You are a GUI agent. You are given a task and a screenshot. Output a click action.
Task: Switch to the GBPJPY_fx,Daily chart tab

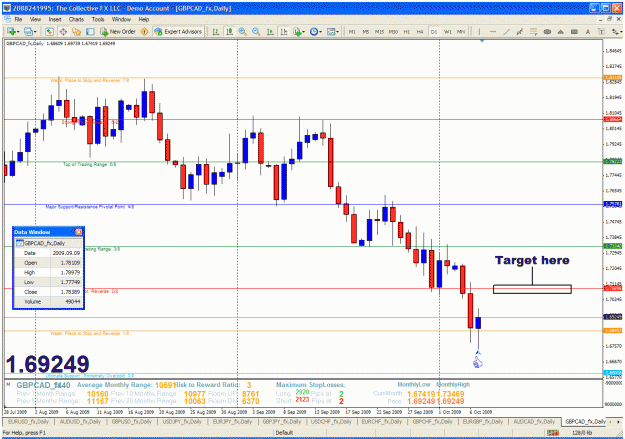pyautogui.click(x=283, y=421)
